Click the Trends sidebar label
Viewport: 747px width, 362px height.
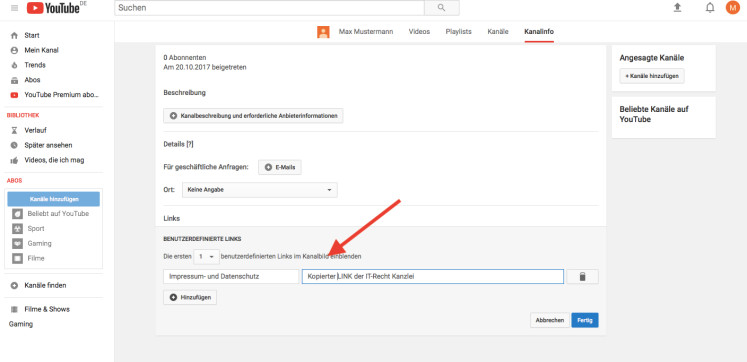pyautogui.click(x=35, y=65)
